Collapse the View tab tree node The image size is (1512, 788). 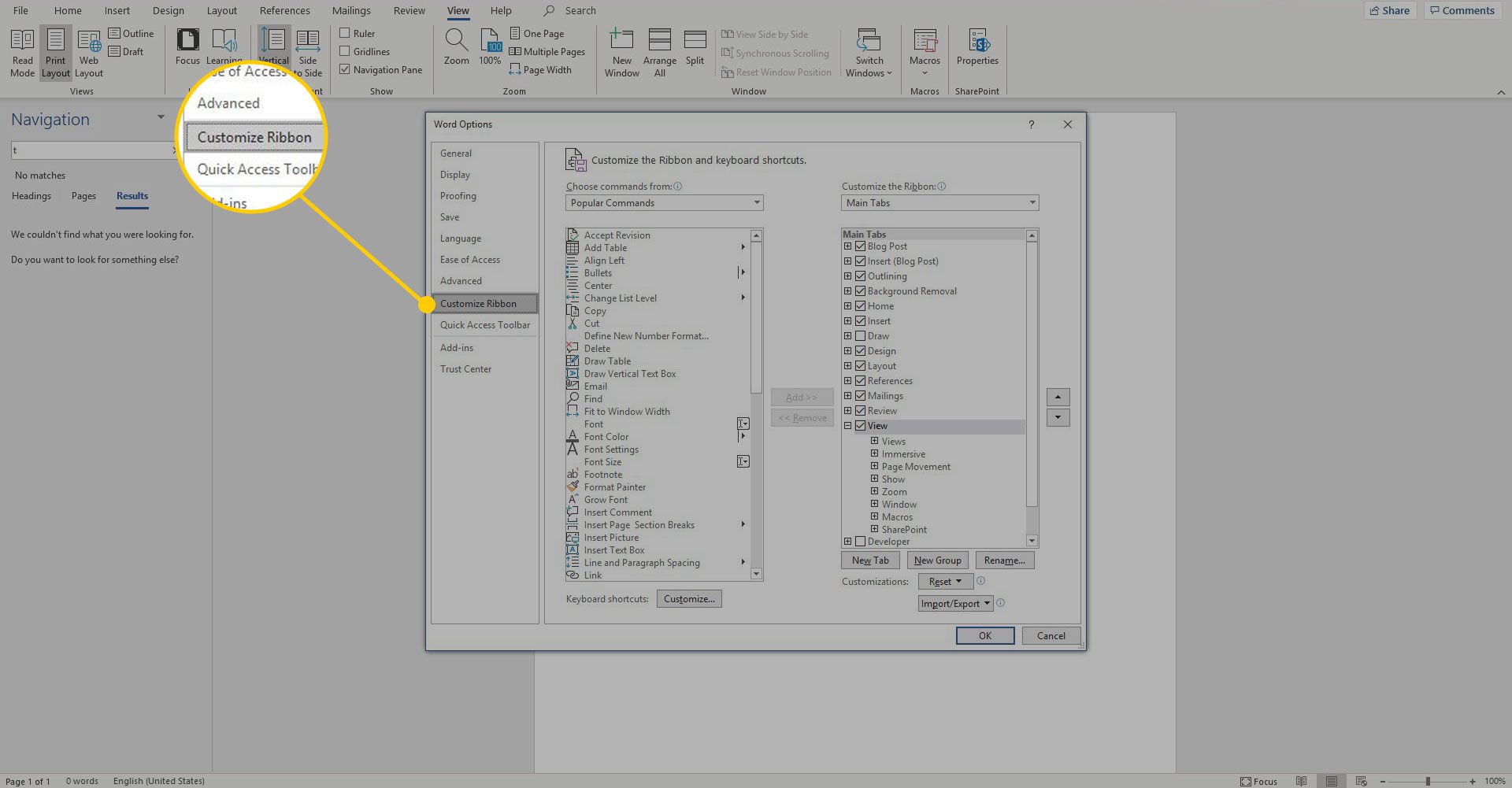click(847, 426)
